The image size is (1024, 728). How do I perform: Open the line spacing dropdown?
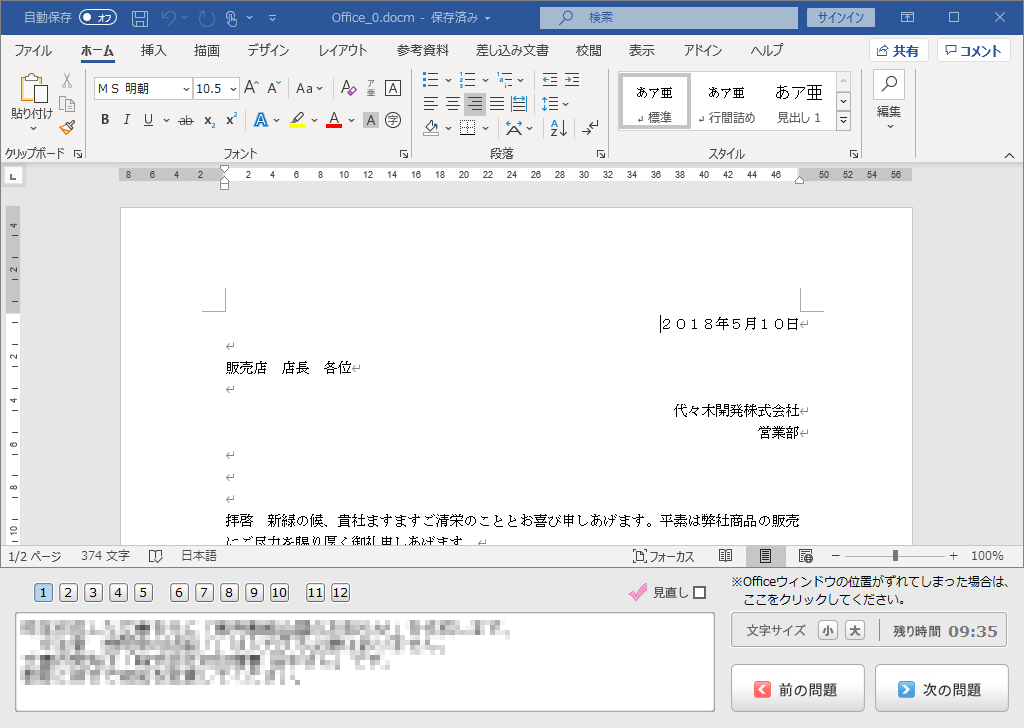tap(555, 103)
